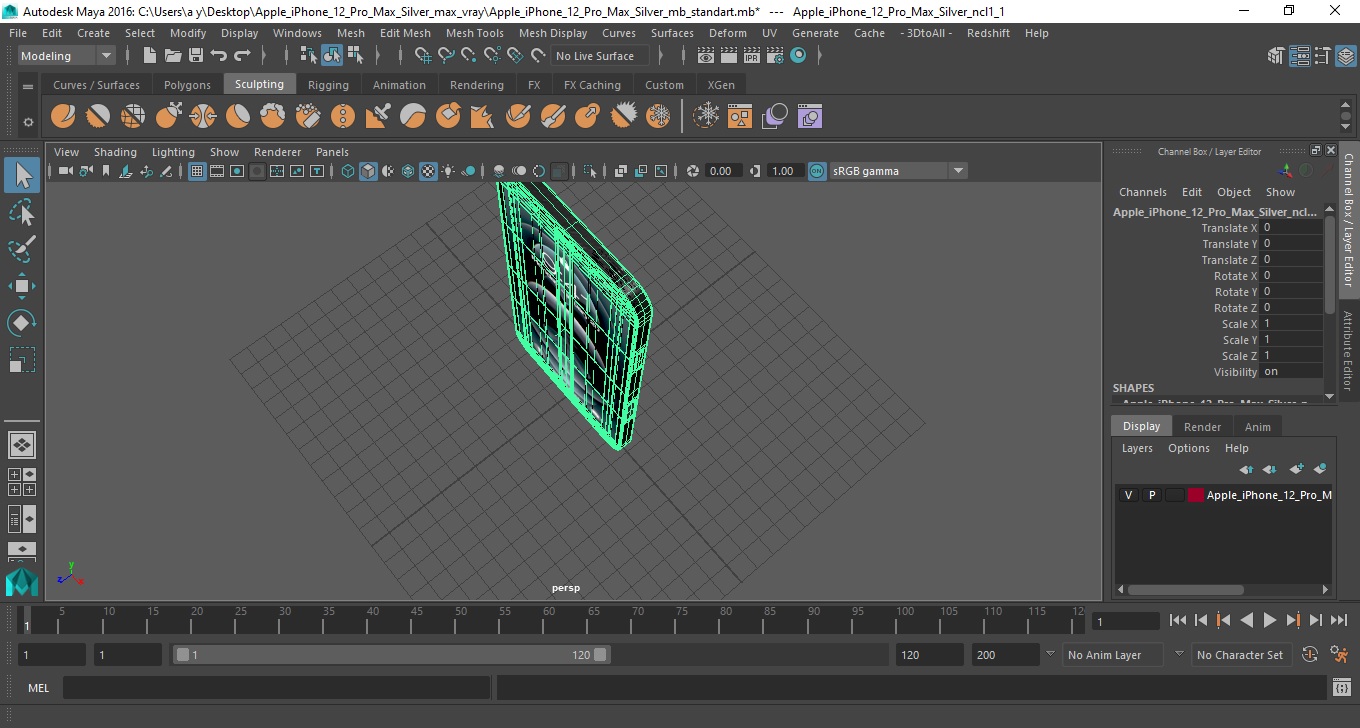This screenshot has height=728, width=1360.
Task: Open the Shape Editor from shelf
Action: coord(740,116)
